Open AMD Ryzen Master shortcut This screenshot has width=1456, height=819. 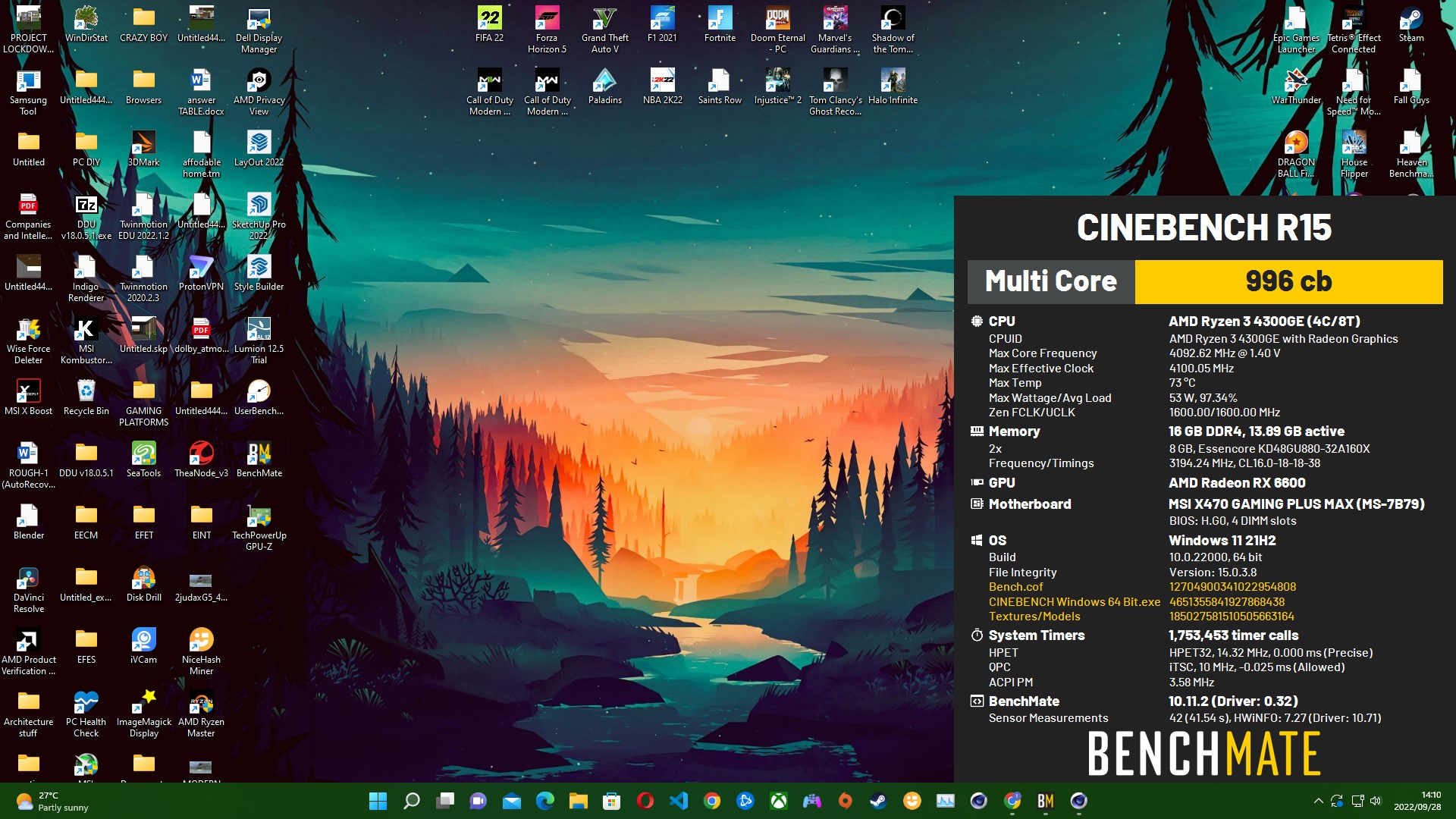[x=201, y=714]
